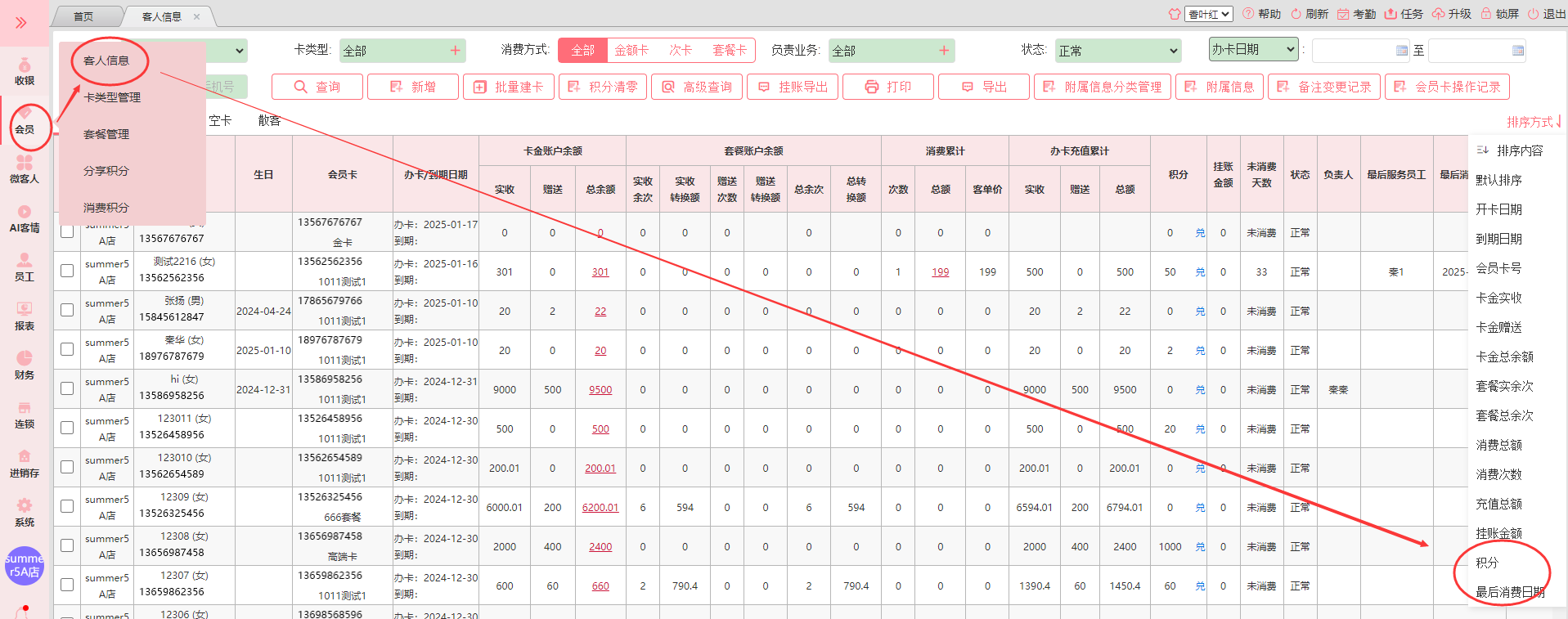Tick the checkbox for 123011 row
This screenshot has height=619, width=1568.
[x=67, y=428]
